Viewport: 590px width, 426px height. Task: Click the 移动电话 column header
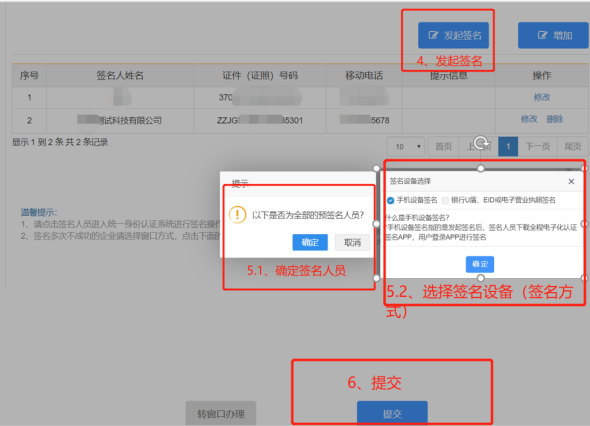coord(364,76)
